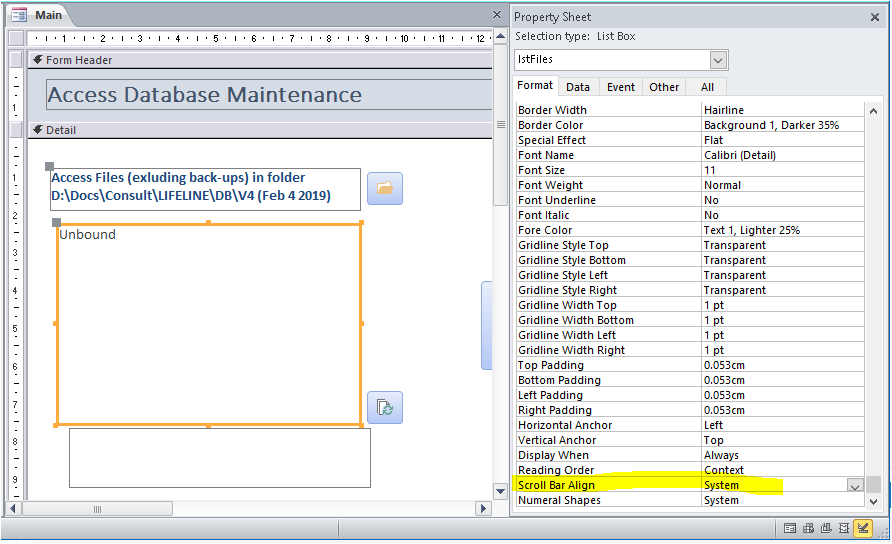Switch to the Format tab
The image size is (892, 544).
click(535, 85)
